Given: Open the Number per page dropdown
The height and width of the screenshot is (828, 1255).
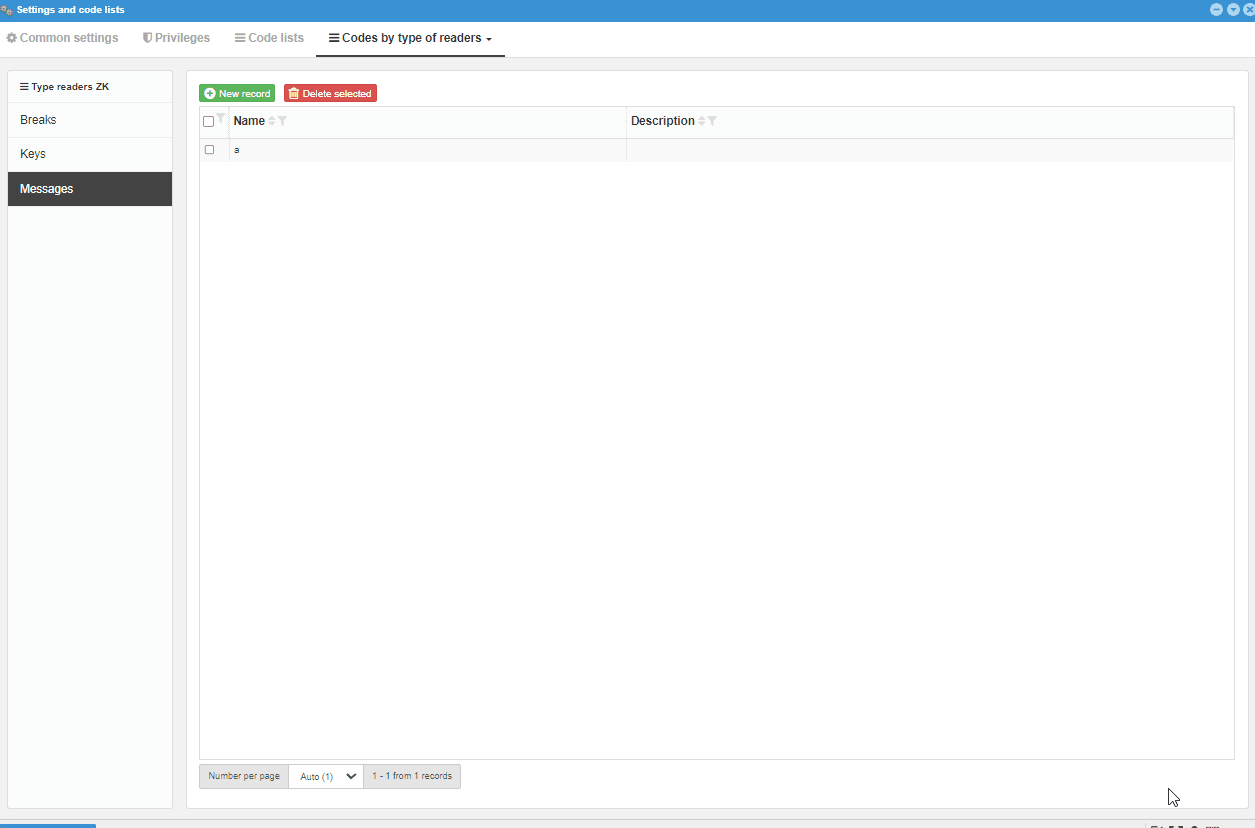Looking at the screenshot, I should (326, 776).
